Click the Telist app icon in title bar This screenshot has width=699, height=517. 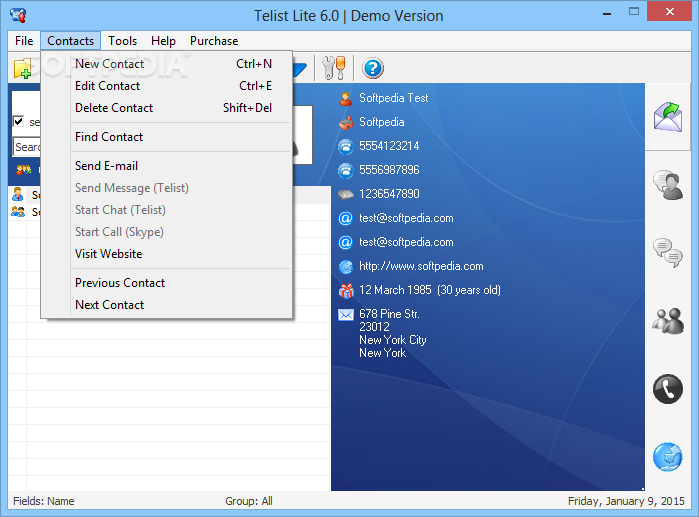coord(18,15)
